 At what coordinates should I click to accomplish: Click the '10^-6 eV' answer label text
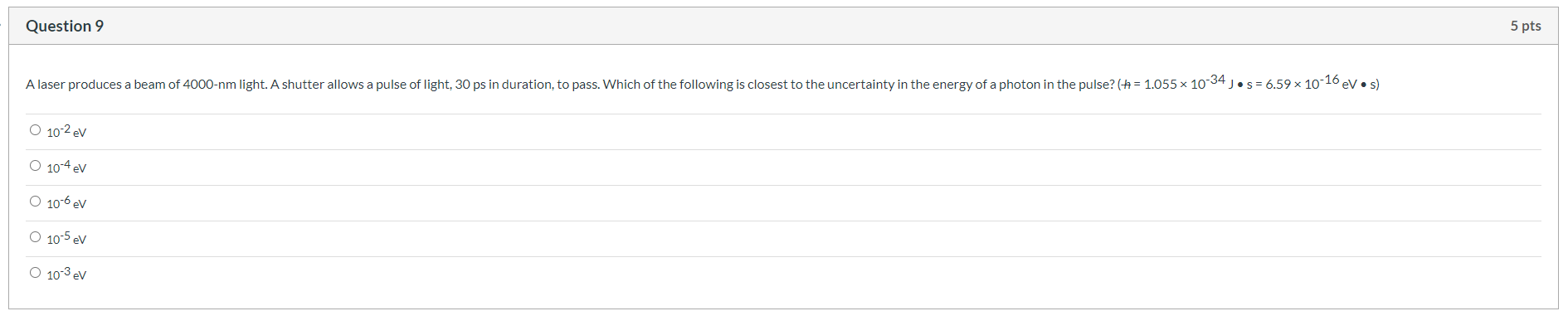[66, 202]
